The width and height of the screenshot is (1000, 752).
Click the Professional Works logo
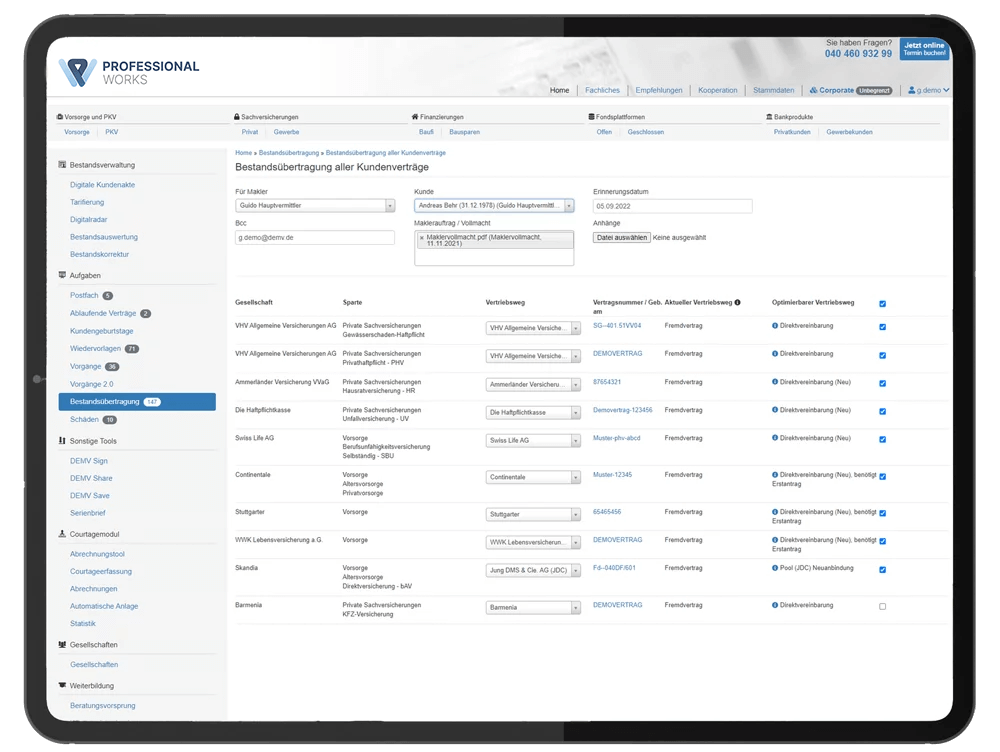[129, 72]
